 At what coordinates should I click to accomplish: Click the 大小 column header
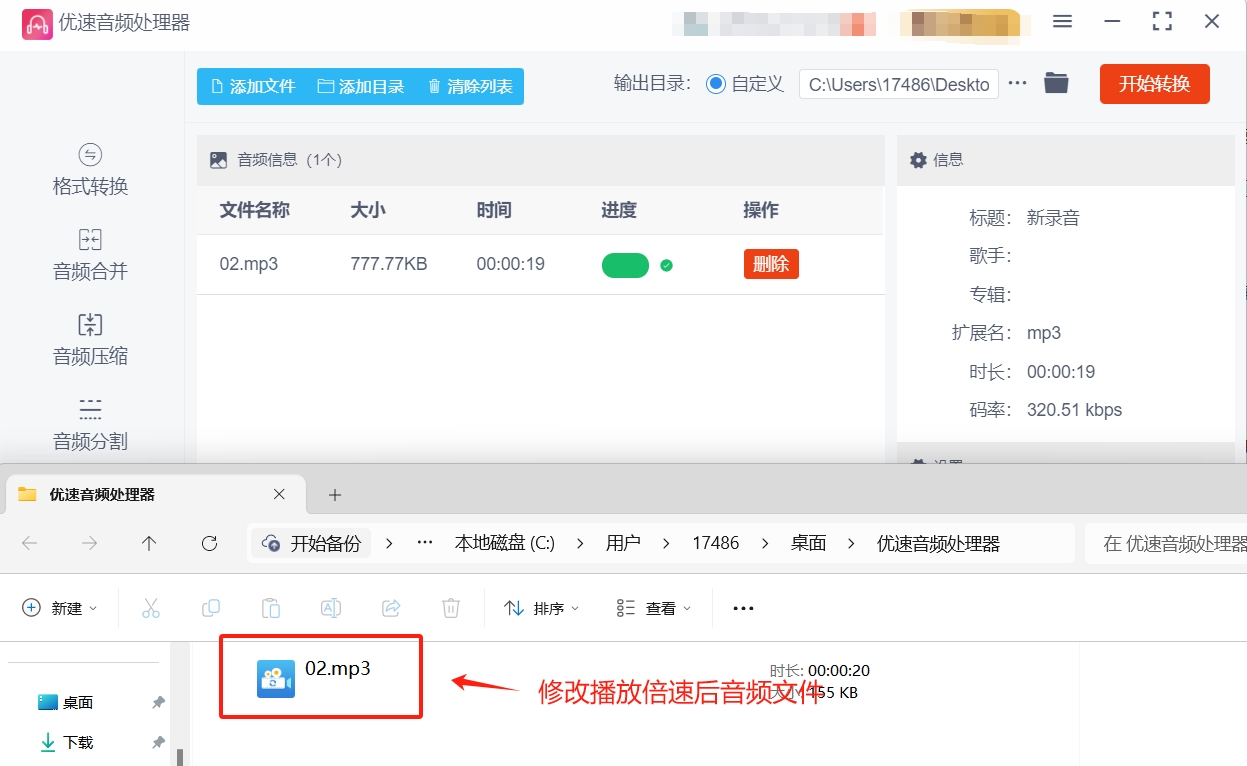point(368,210)
